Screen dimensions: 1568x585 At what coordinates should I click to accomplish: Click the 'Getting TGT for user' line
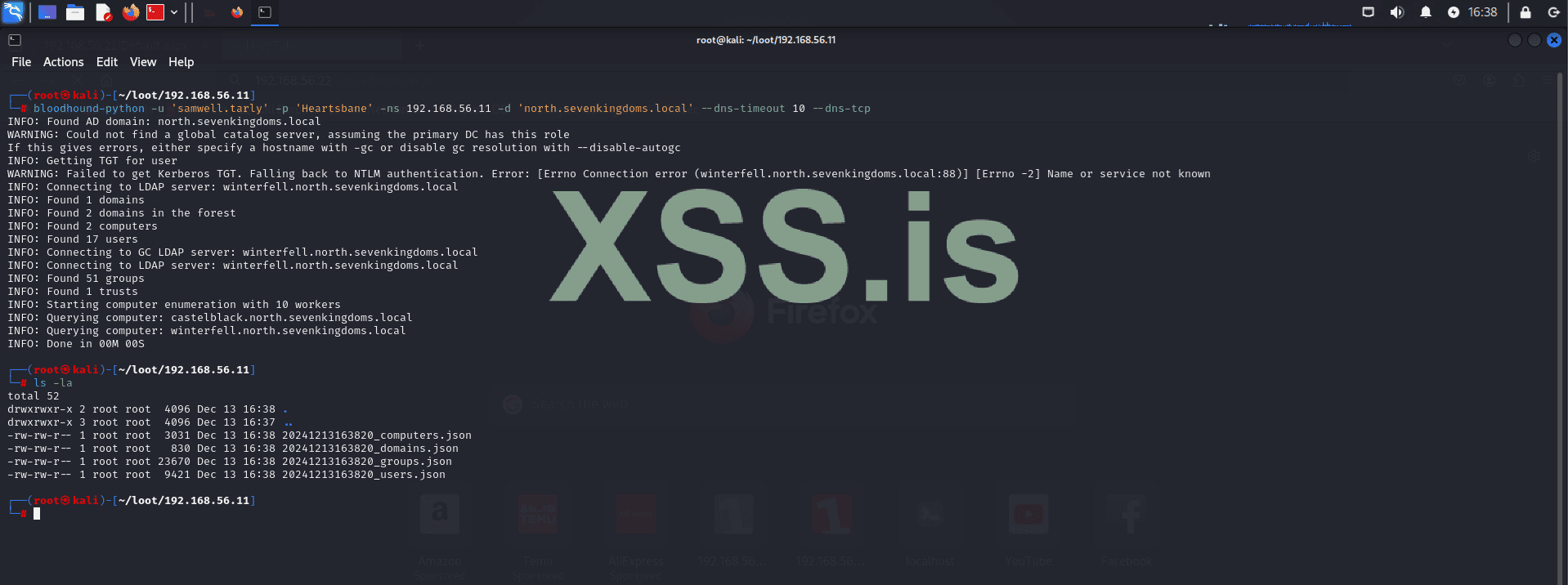pyautogui.click(x=92, y=161)
